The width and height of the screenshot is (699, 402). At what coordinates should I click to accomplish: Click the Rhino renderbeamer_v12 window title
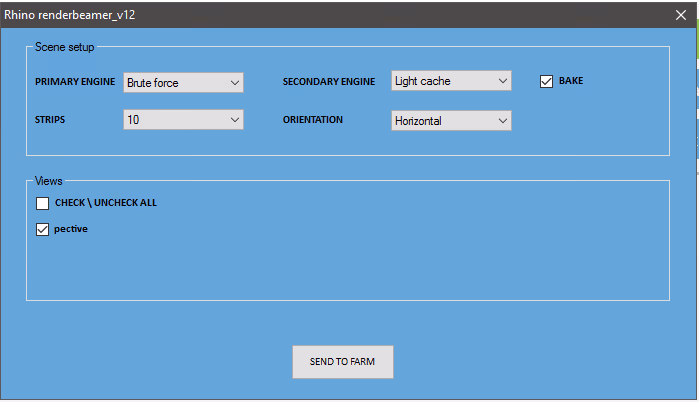click(x=70, y=15)
